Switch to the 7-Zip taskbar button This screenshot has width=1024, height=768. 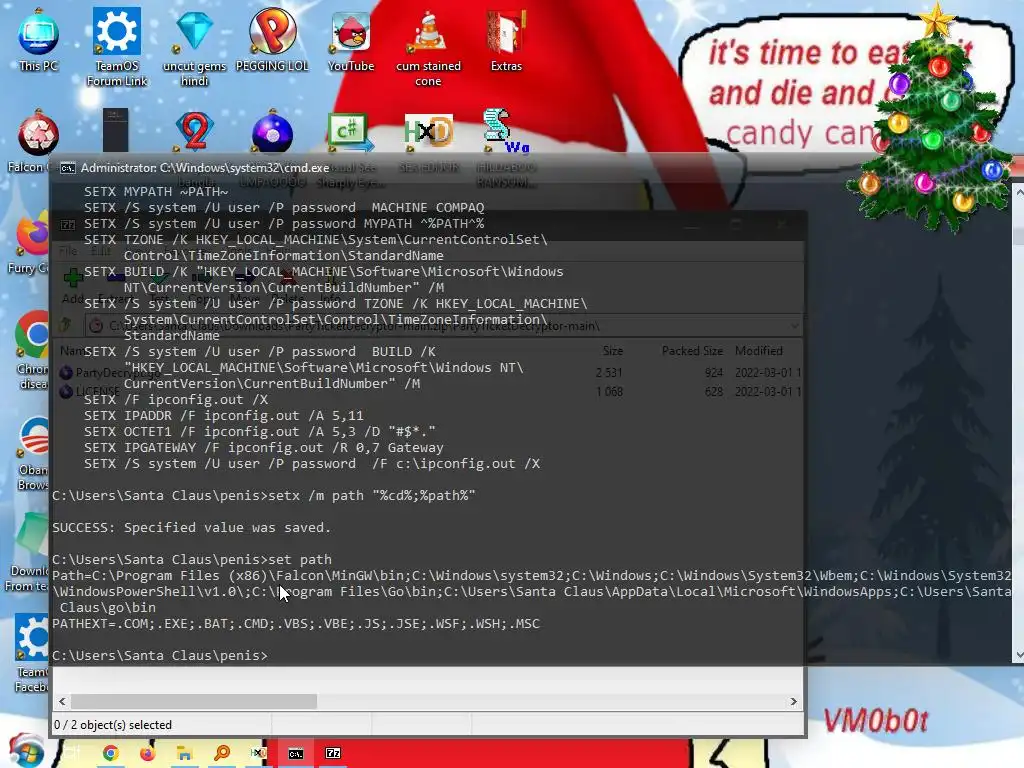point(333,754)
